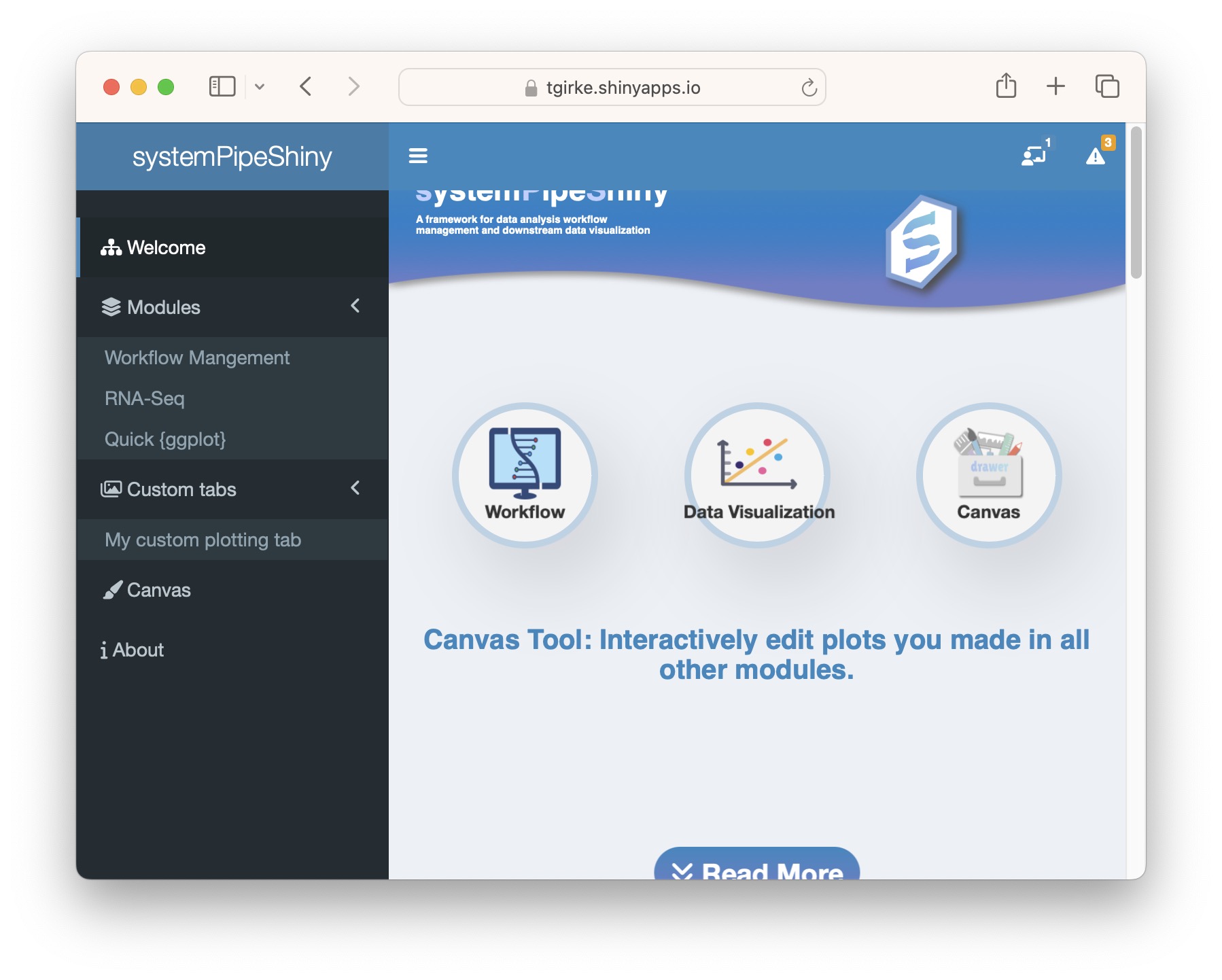Click the tgirke.shinyapps.io address field

pyautogui.click(x=612, y=88)
